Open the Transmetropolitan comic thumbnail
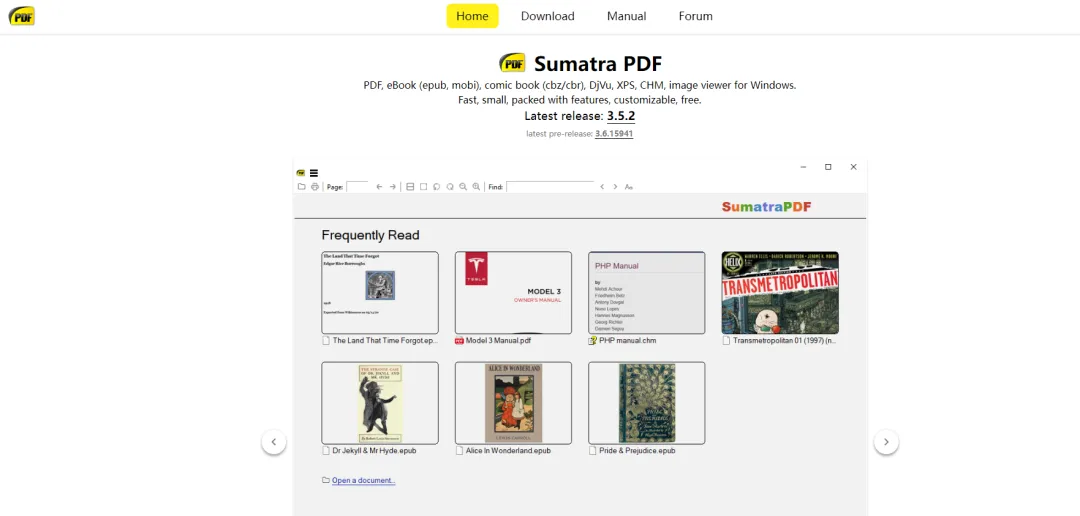Viewport: 1080px width, 516px height. tap(780, 293)
